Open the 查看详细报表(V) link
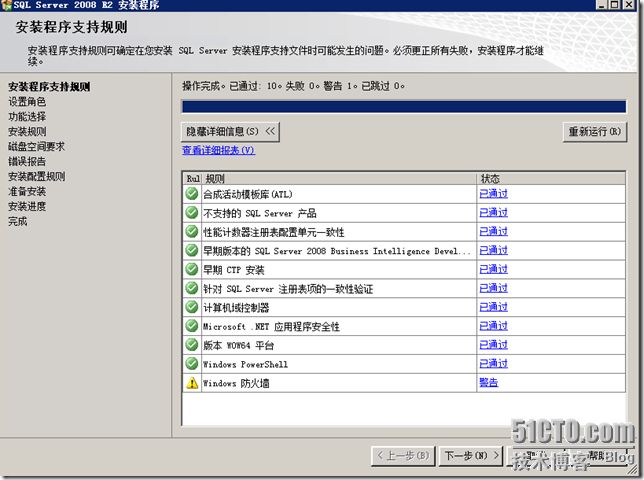The width and height of the screenshot is (644, 480). pyautogui.click(x=218, y=150)
